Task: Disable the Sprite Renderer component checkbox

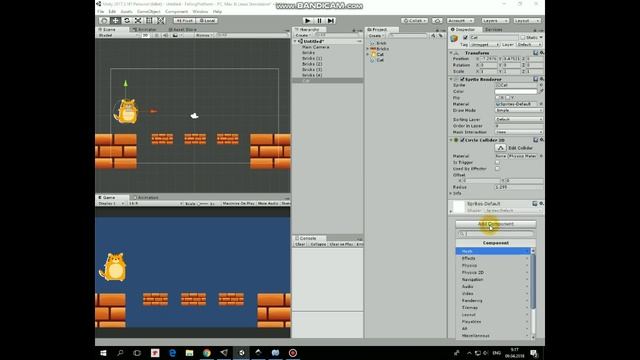Action: tap(462, 79)
